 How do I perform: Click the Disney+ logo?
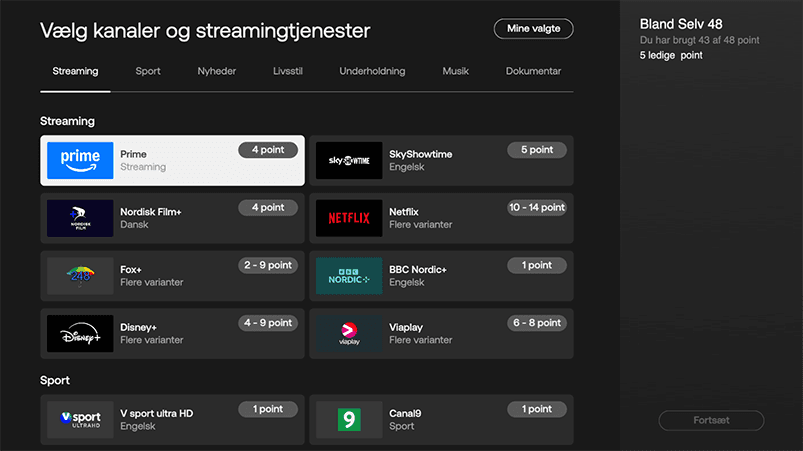click(x=80, y=334)
